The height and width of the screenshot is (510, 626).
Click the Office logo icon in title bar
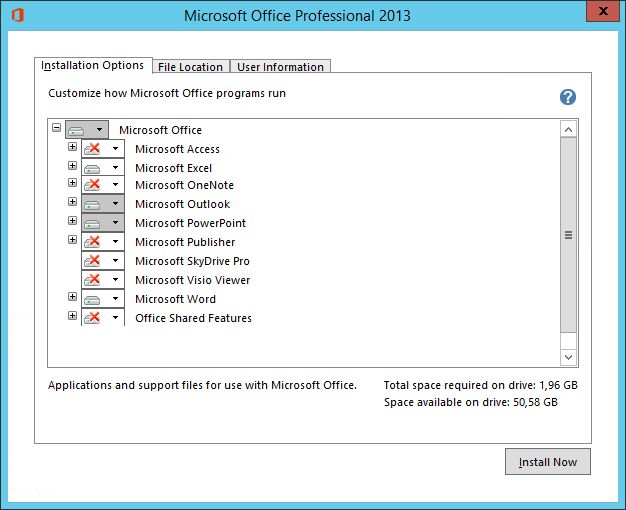(x=18, y=16)
